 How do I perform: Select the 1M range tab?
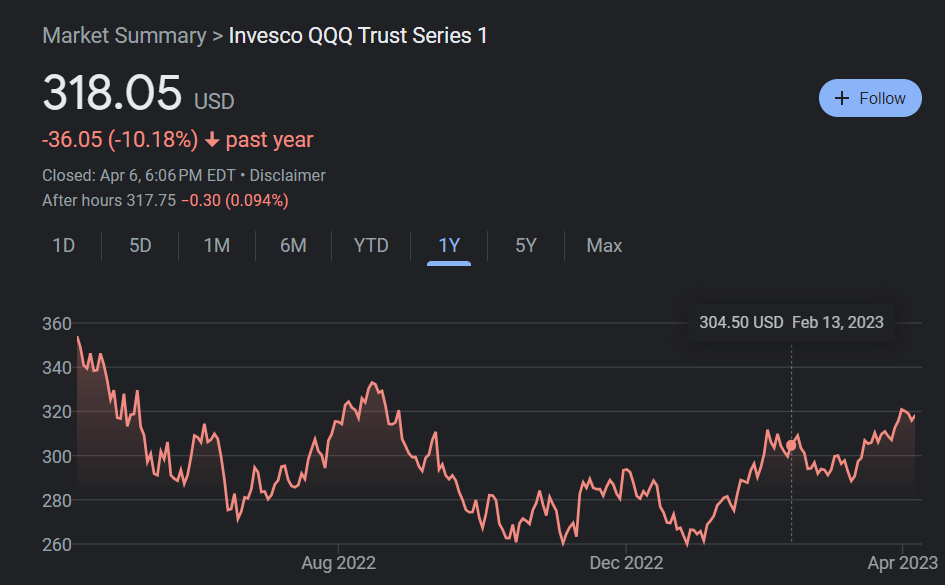point(217,245)
